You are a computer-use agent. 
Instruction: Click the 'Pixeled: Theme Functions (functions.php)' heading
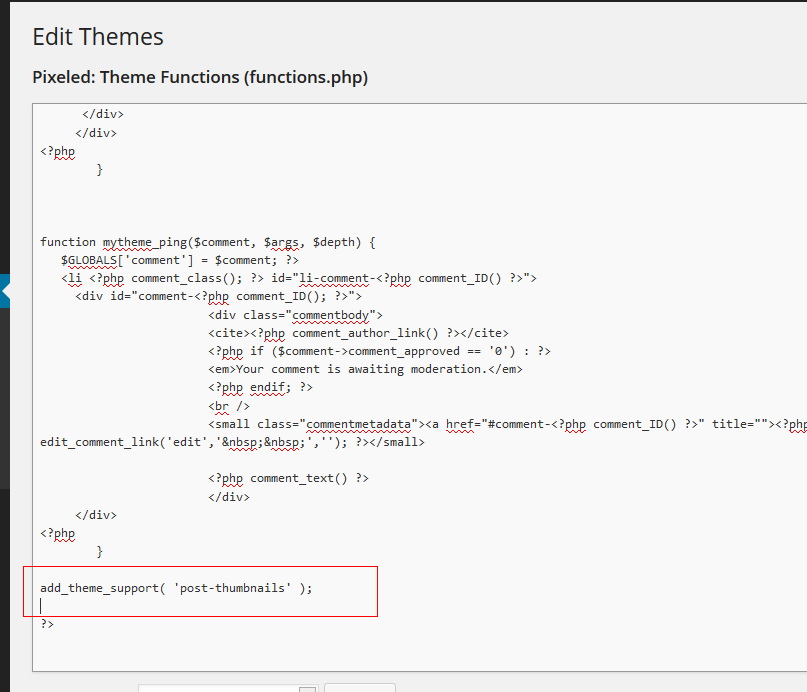coord(200,77)
